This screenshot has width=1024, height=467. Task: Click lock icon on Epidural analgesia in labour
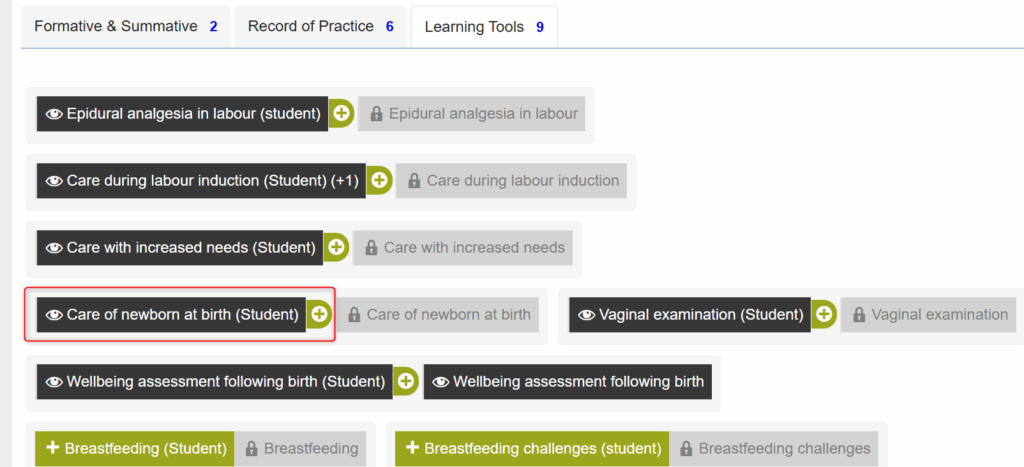click(x=376, y=114)
